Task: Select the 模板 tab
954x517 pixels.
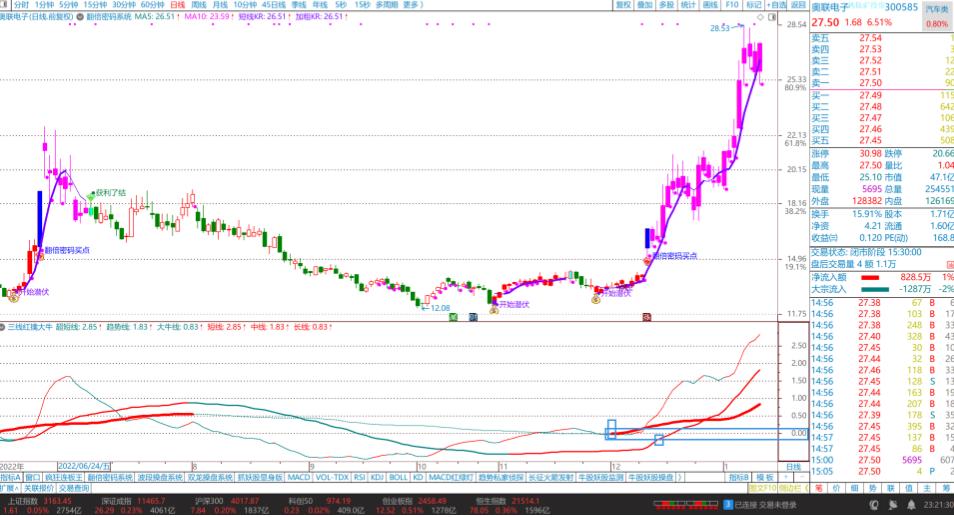Action: coord(764,477)
